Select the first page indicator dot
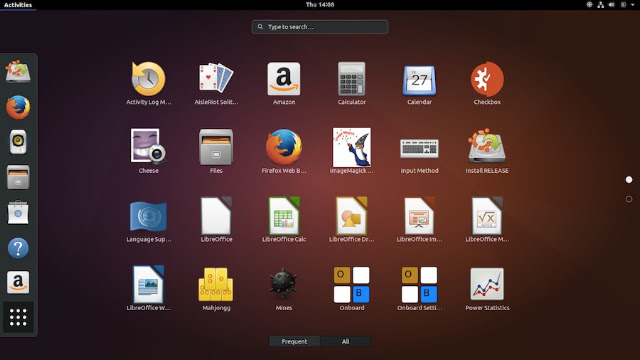The height and width of the screenshot is (360, 640). point(629,180)
